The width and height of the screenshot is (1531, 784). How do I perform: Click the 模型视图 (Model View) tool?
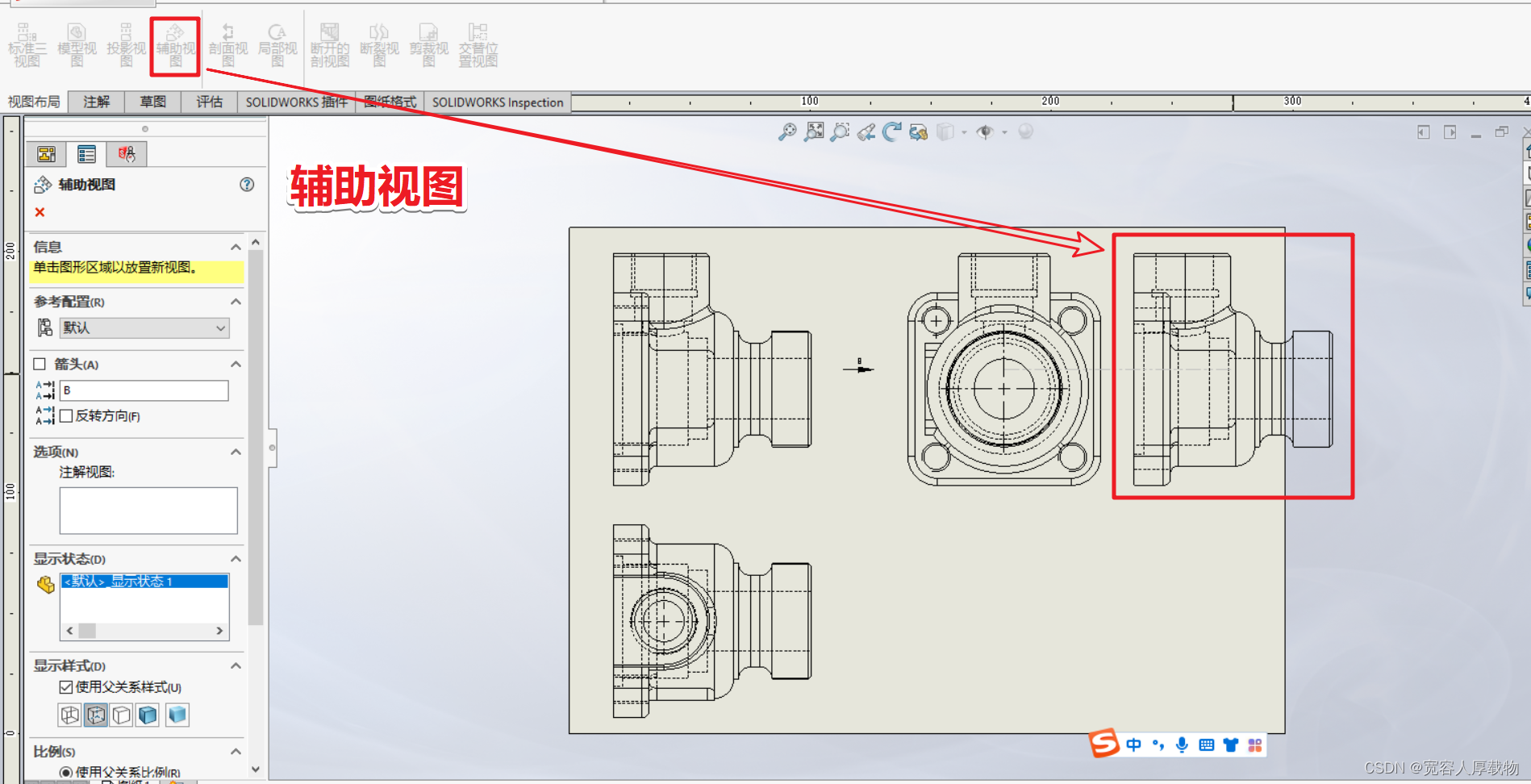[x=77, y=45]
